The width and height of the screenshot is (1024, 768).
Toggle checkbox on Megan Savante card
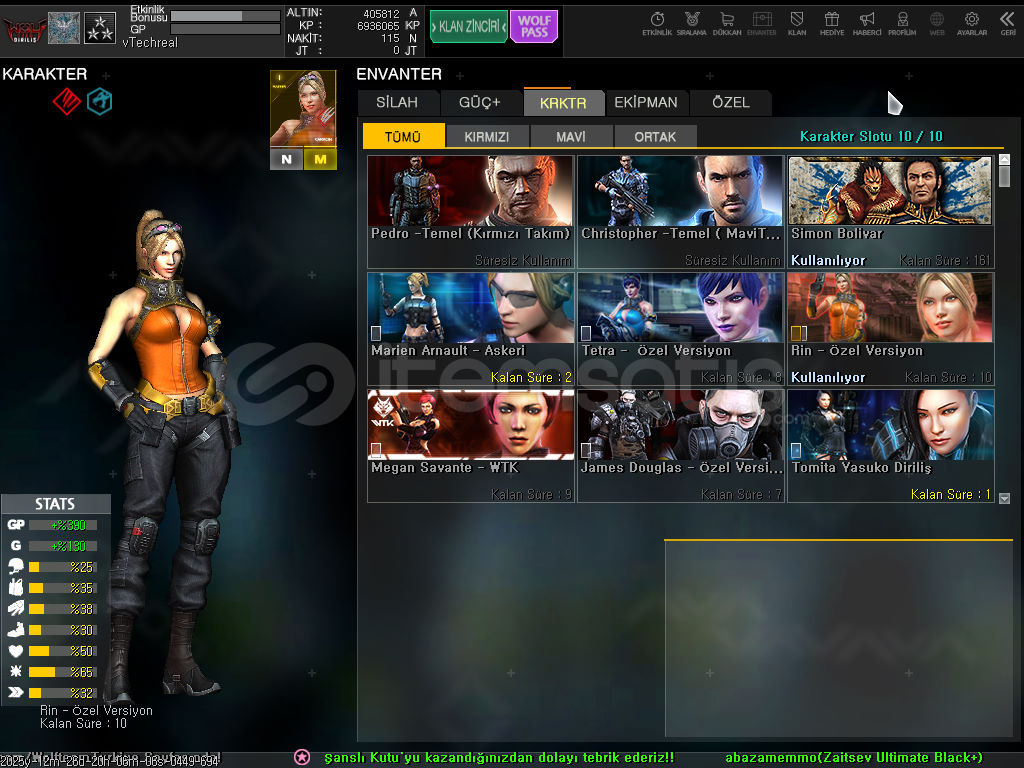376,450
